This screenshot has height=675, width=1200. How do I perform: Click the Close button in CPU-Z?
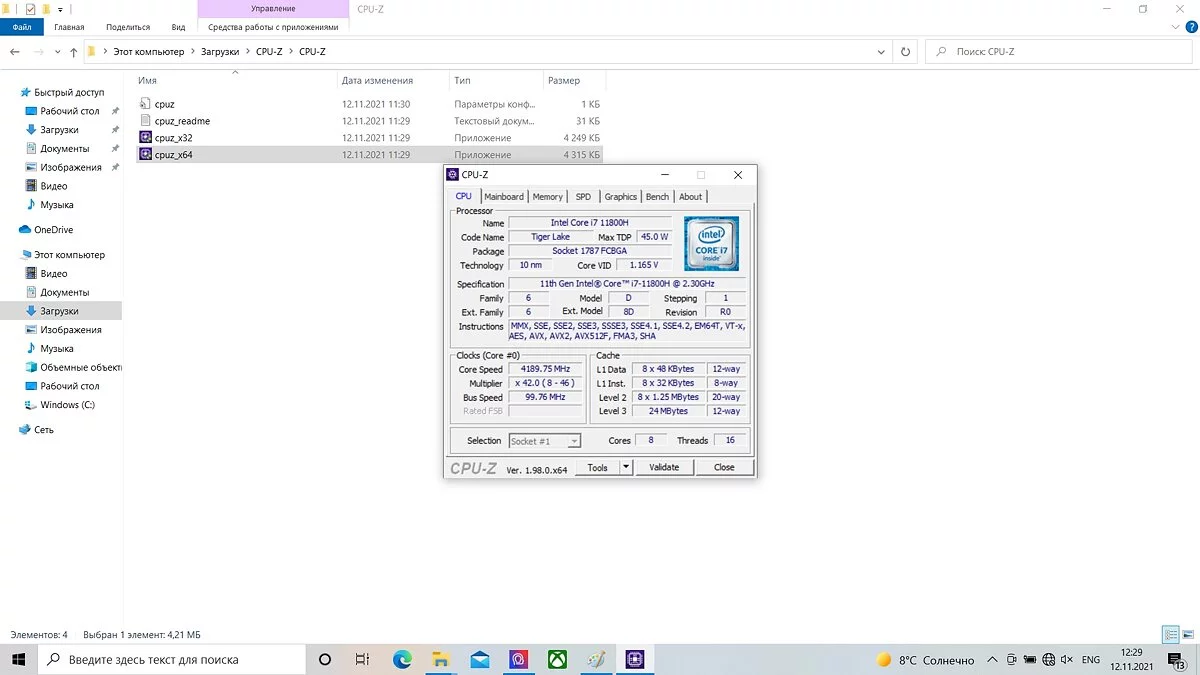724,467
